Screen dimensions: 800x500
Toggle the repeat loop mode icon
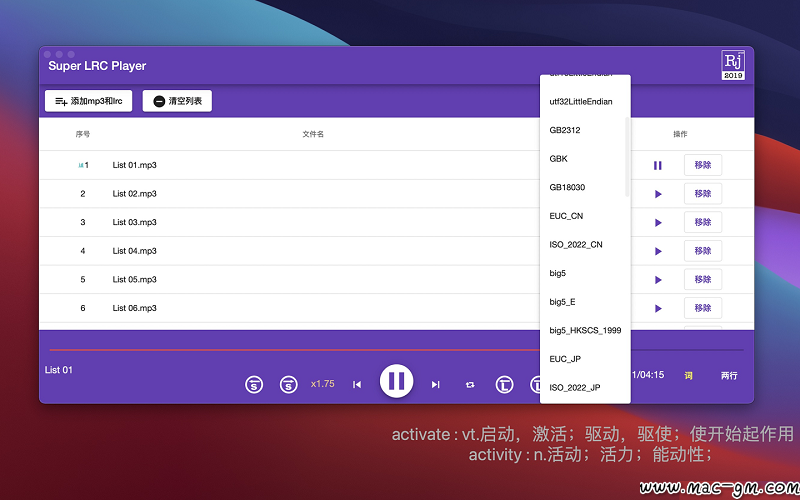(470, 384)
